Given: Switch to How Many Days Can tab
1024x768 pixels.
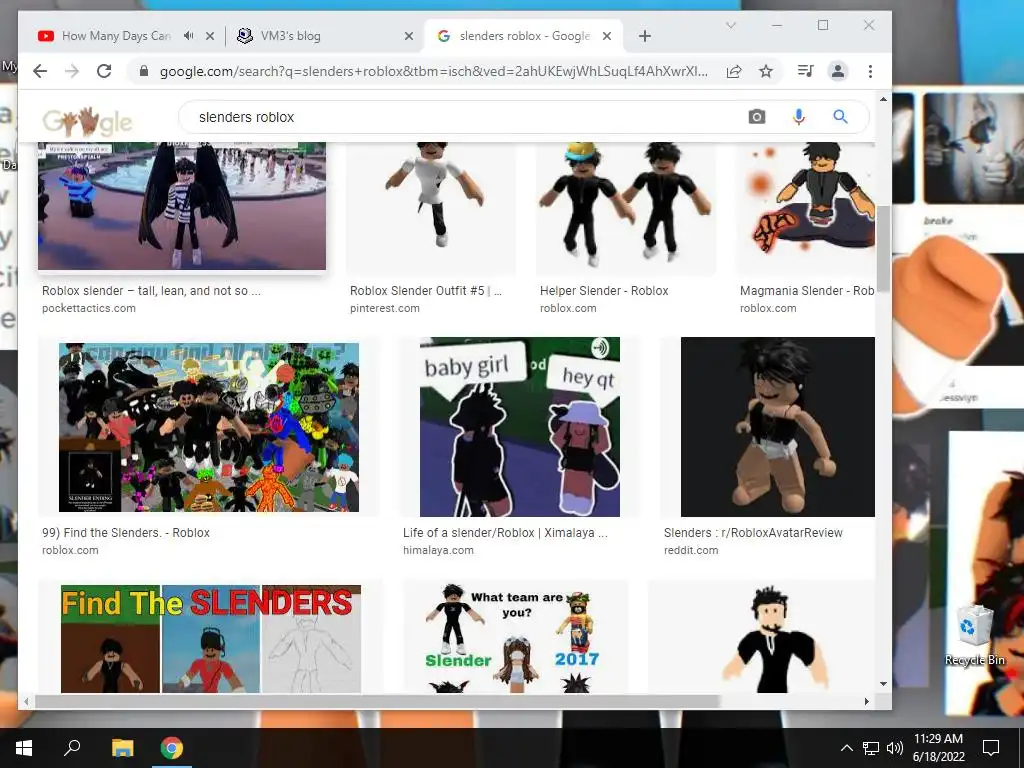Looking at the screenshot, I should [x=116, y=36].
